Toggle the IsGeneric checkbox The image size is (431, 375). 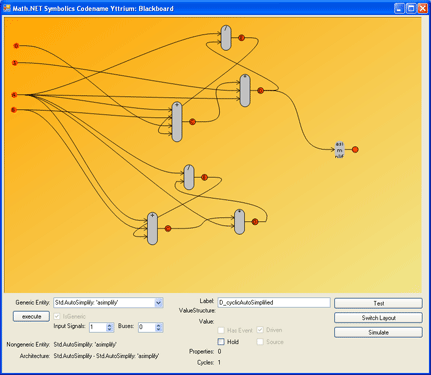pyautogui.click(x=57, y=316)
